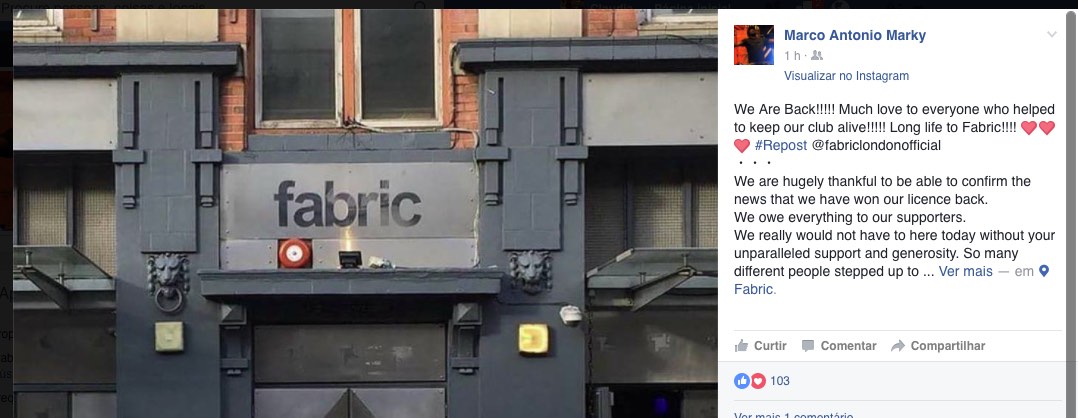Click the fabric club photo
Image resolution: width=1078 pixels, height=418 pixels.
click(x=365, y=213)
